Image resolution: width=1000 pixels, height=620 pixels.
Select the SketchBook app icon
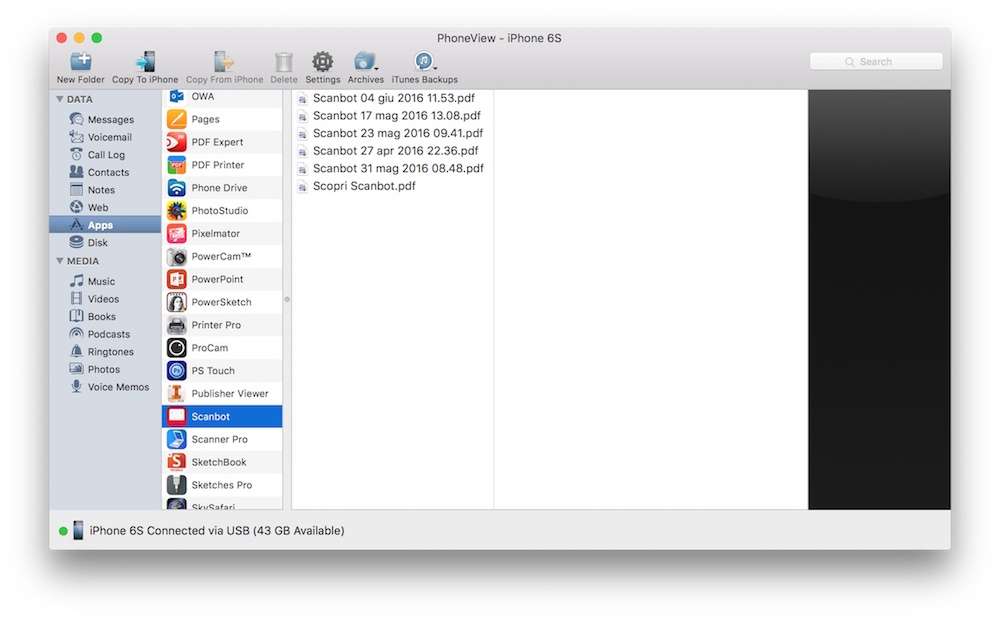(177, 462)
